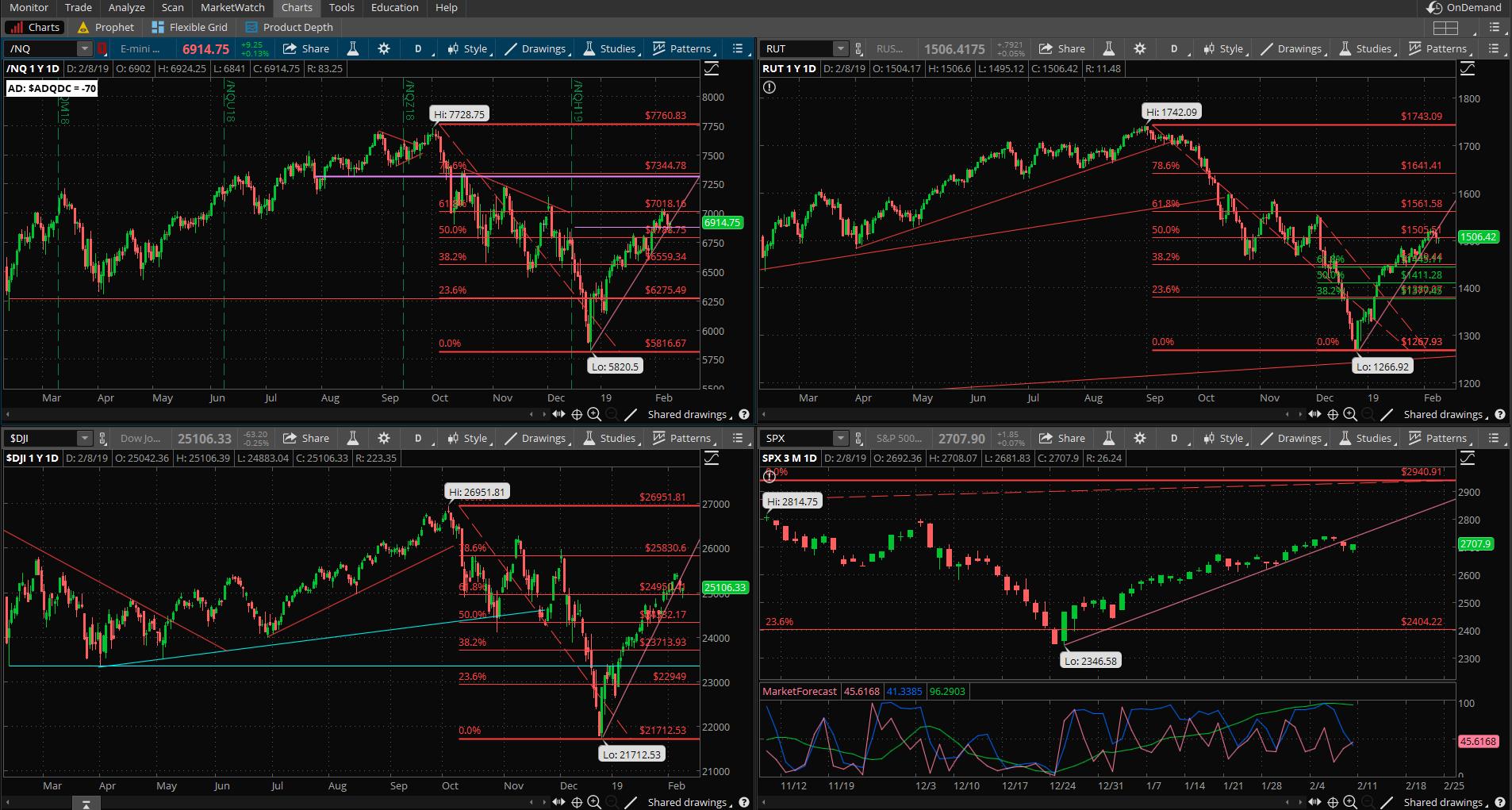Click the flask icon in RUT toolbar
Screen dimensions: 1512x810
coord(1109,48)
